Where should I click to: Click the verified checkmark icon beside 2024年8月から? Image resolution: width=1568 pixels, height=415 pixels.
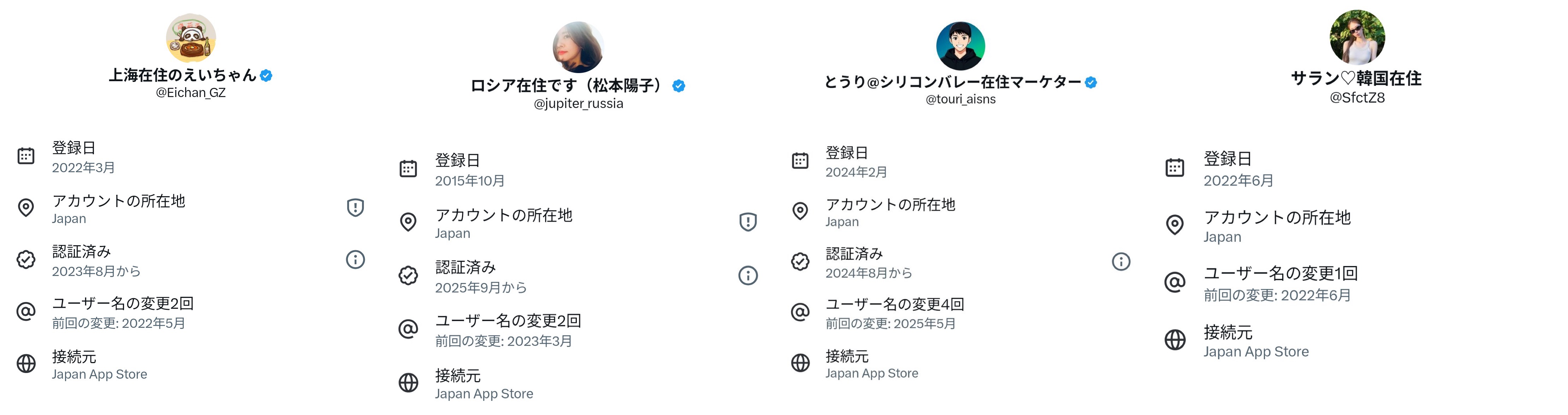click(x=800, y=261)
